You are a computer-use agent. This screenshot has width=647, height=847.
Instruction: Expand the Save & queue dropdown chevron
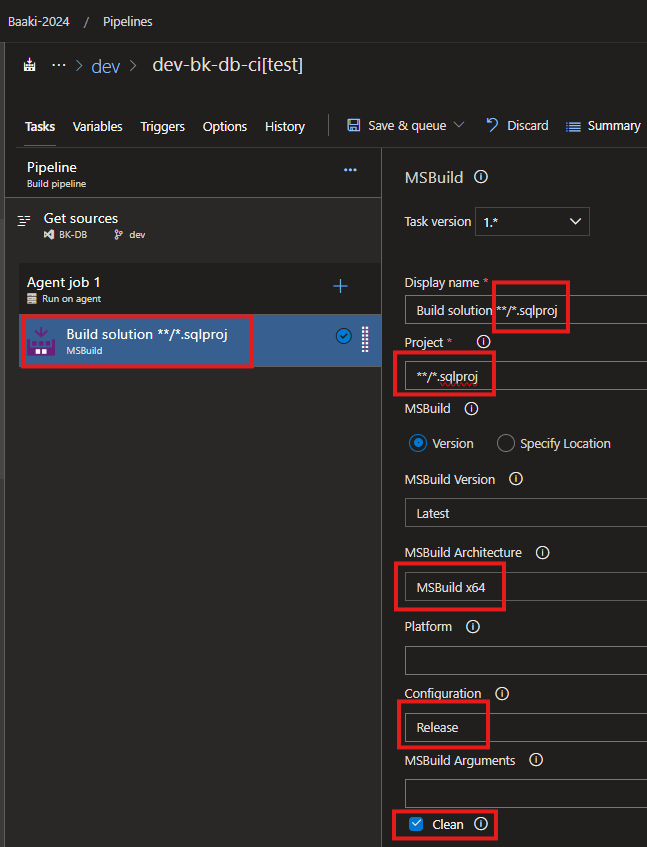(x=459, y=125)
